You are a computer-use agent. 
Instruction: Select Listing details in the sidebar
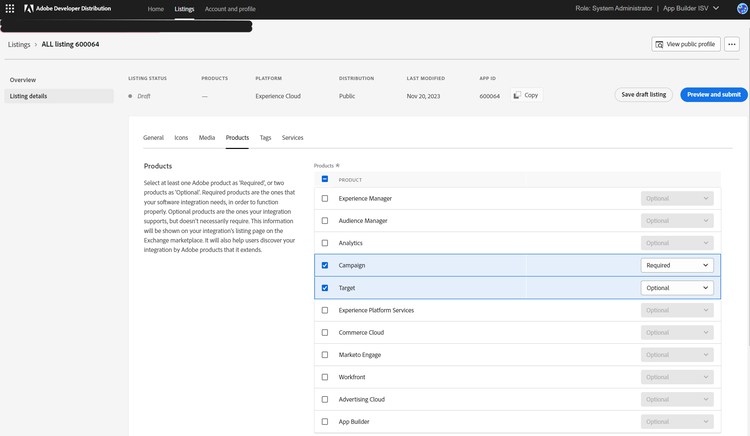59,96
